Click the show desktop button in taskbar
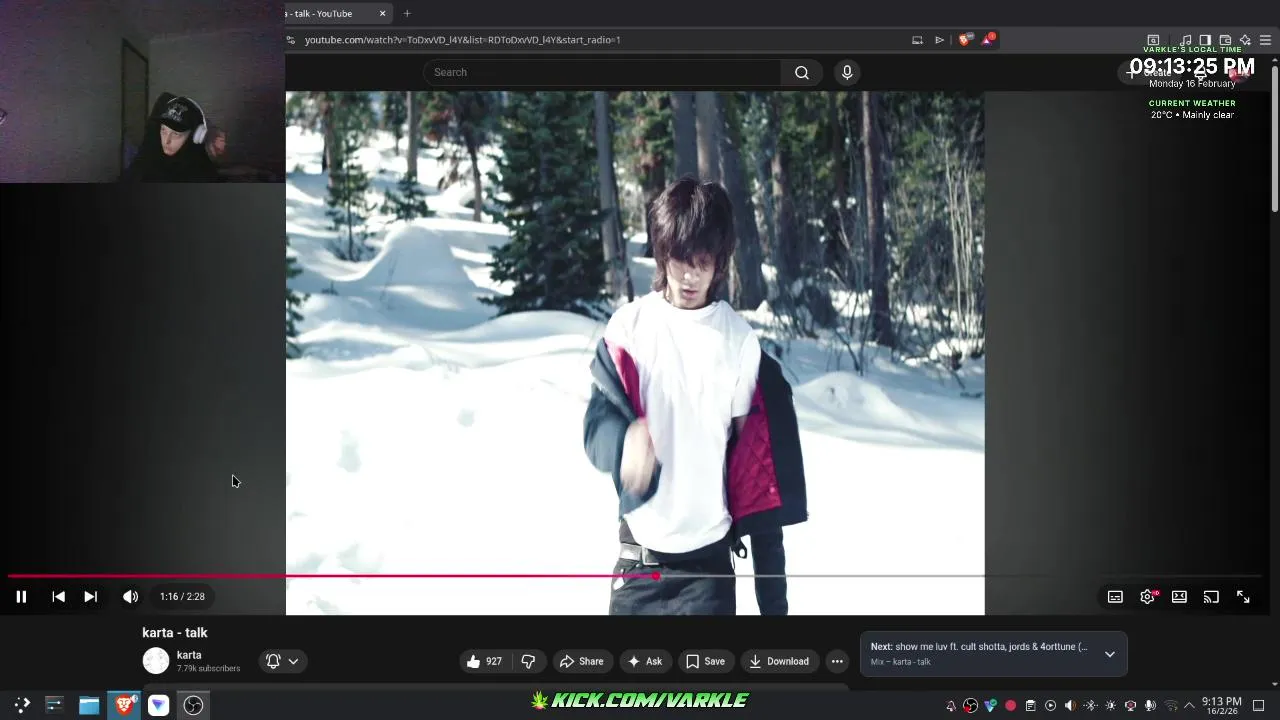The width and height of the screenshot is (1280, 720). click(x=1258, y=706)
